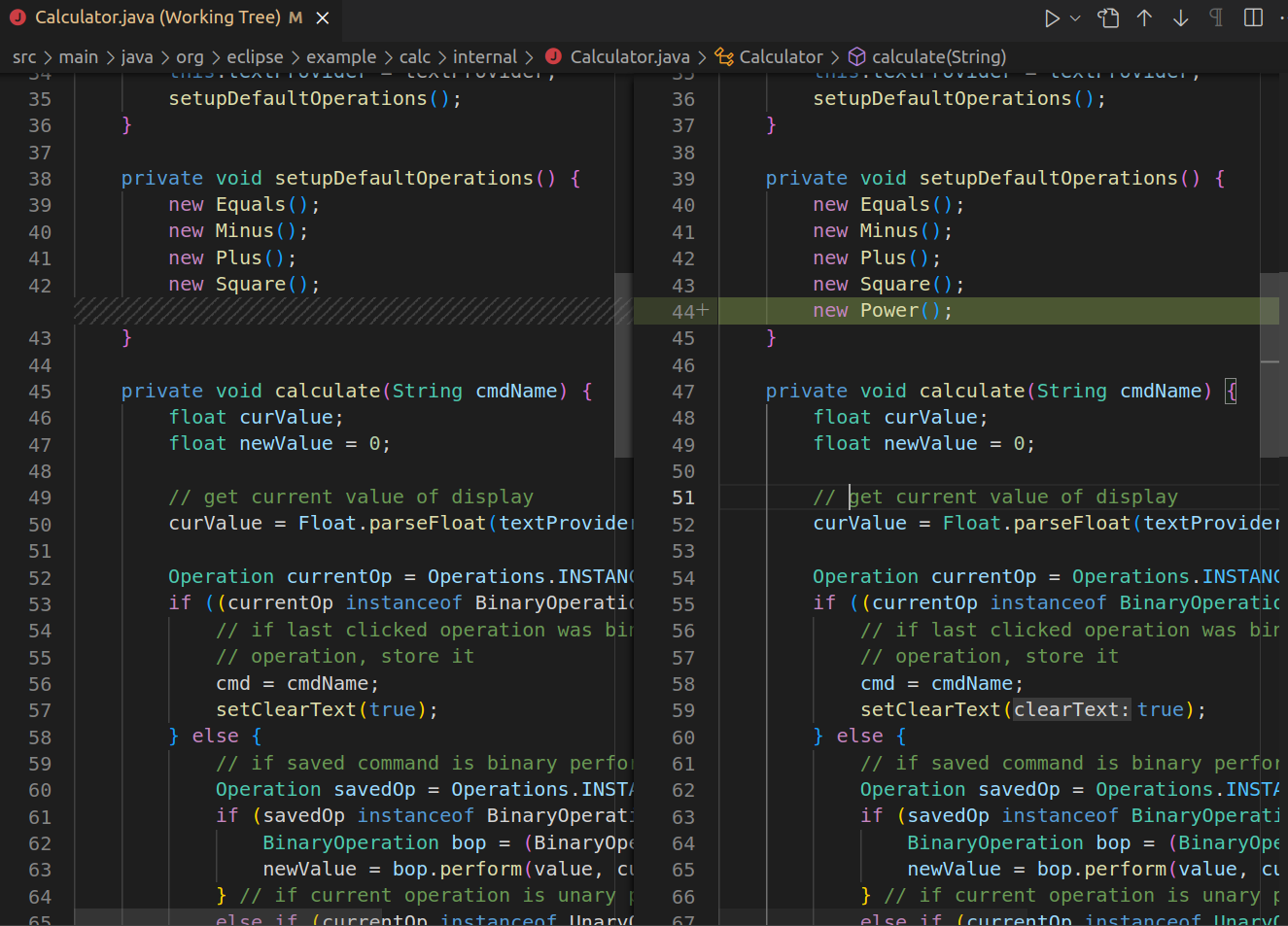Click the left pane vertical scrollbar thumb
The image size is (1288, 926).
623,364
